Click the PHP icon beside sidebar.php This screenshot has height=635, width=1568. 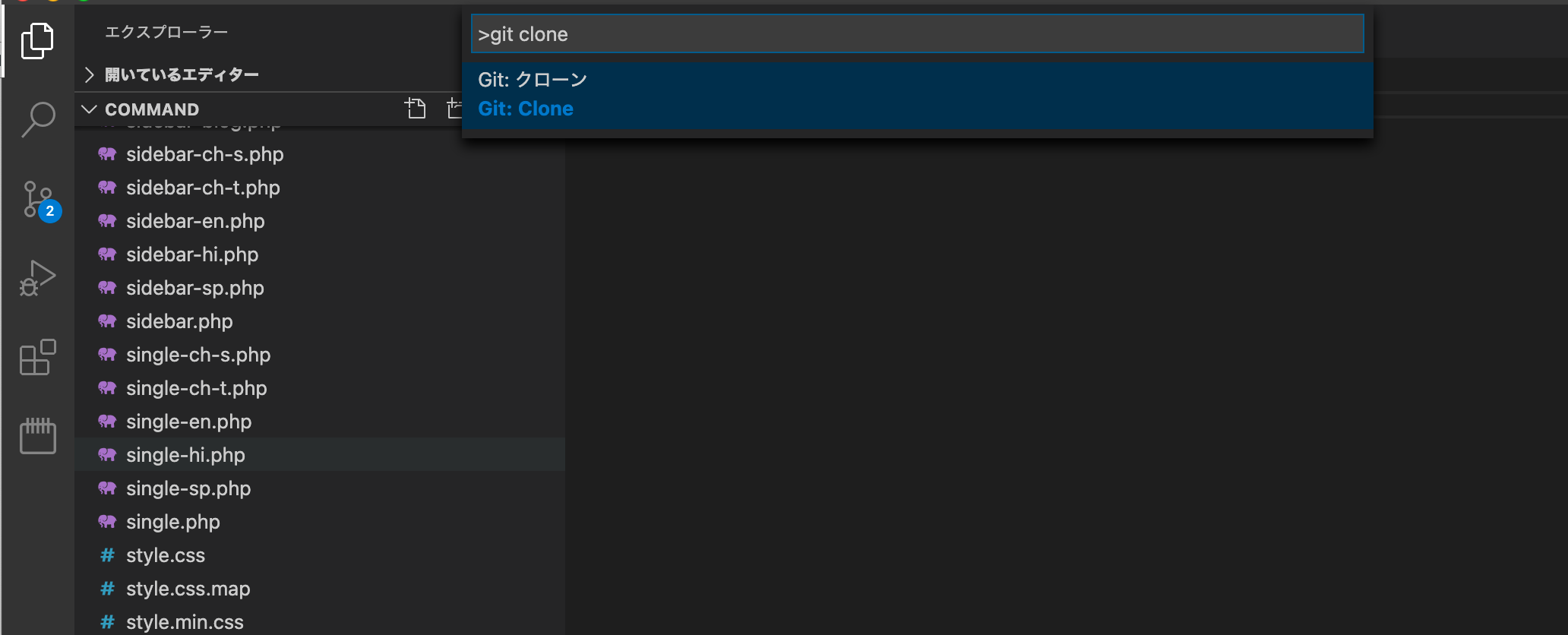pyautogui.click(x=107, y=321)
